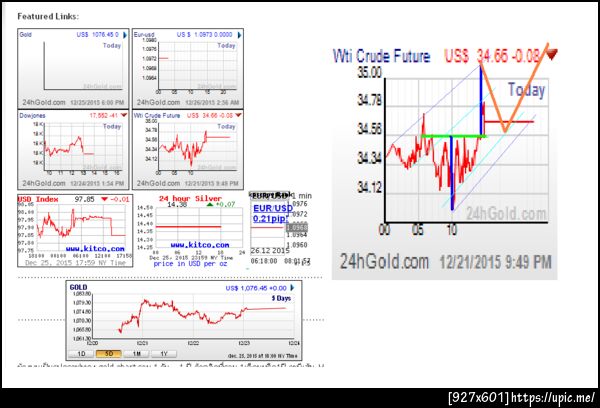
Task: Click the EUR/USD 0.21pip link
Action: (271, 214)
